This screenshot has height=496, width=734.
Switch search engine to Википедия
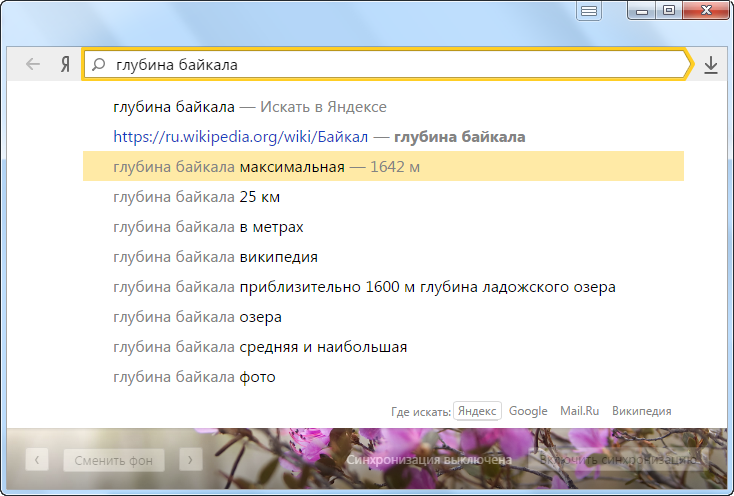coord(641,411)
